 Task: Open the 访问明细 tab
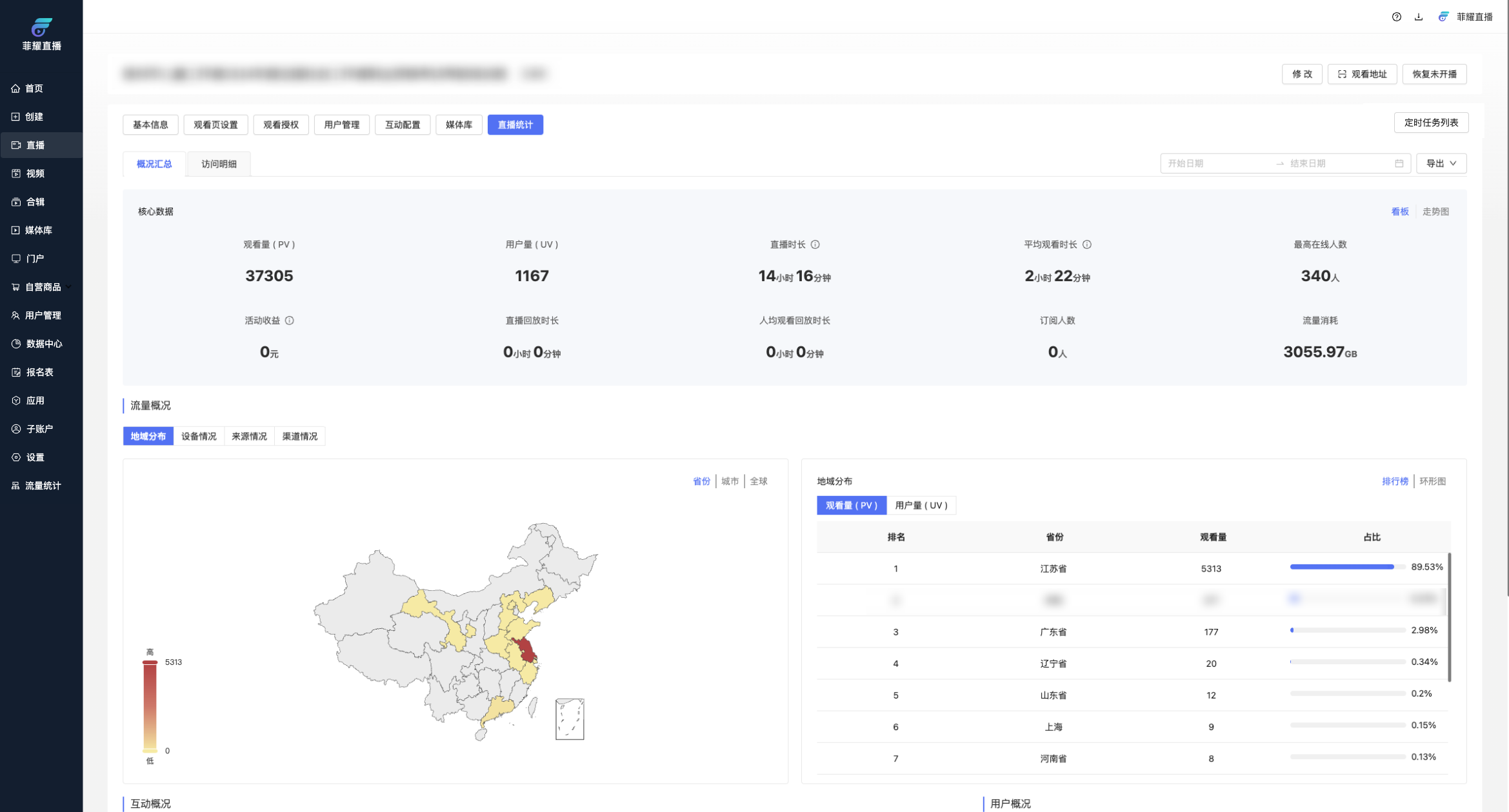click(219, 164)
